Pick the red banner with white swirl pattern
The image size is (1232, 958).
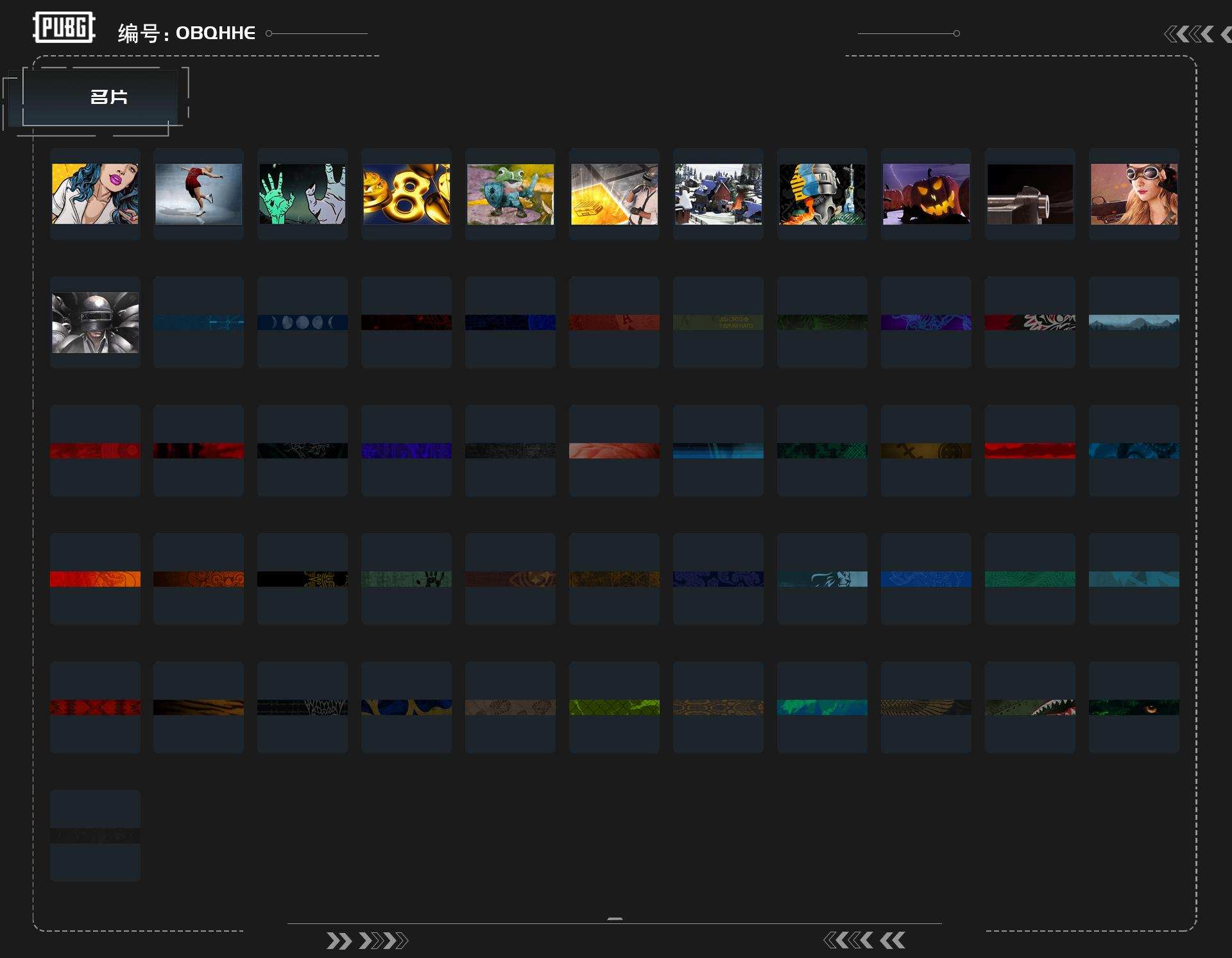click(x=1030, y=322)
